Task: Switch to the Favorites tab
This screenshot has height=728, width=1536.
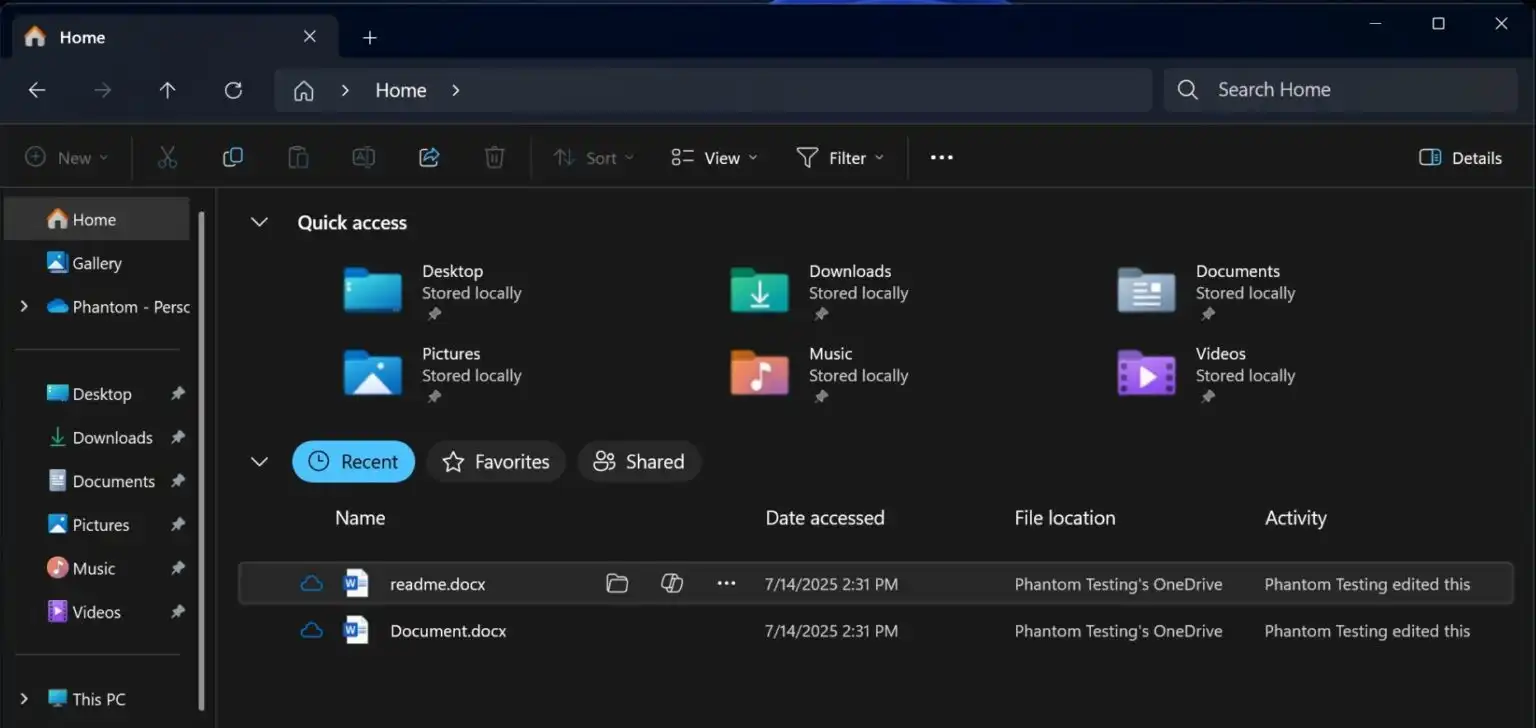Action: click(495, 461)
